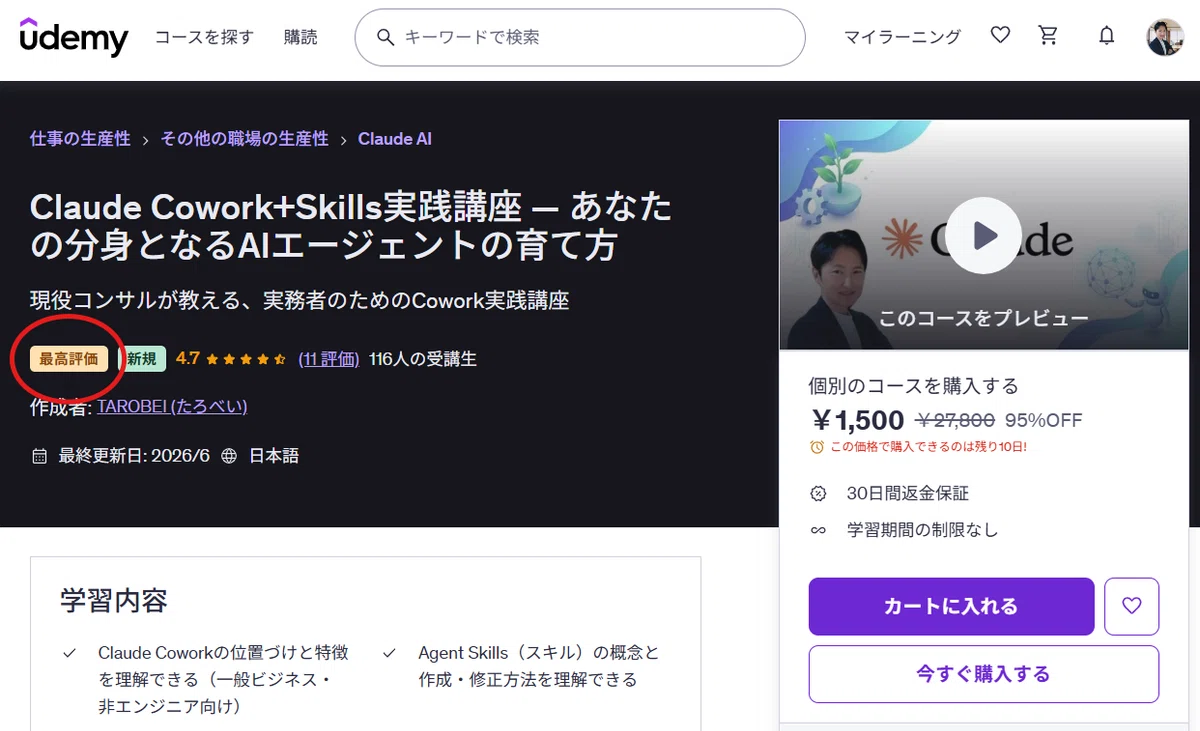
Task: Click the calendar icon beside 最終更新日
Action: tap(40, 456)
